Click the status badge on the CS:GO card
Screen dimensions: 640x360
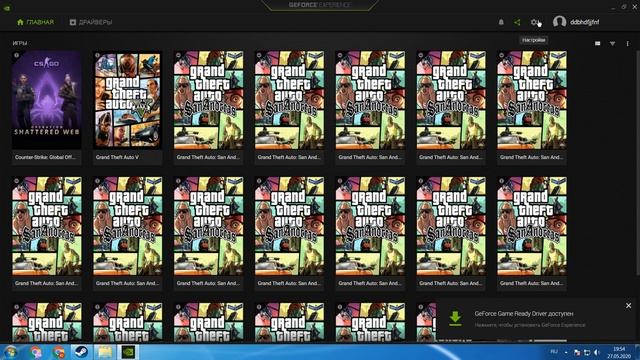coord(16,55)
